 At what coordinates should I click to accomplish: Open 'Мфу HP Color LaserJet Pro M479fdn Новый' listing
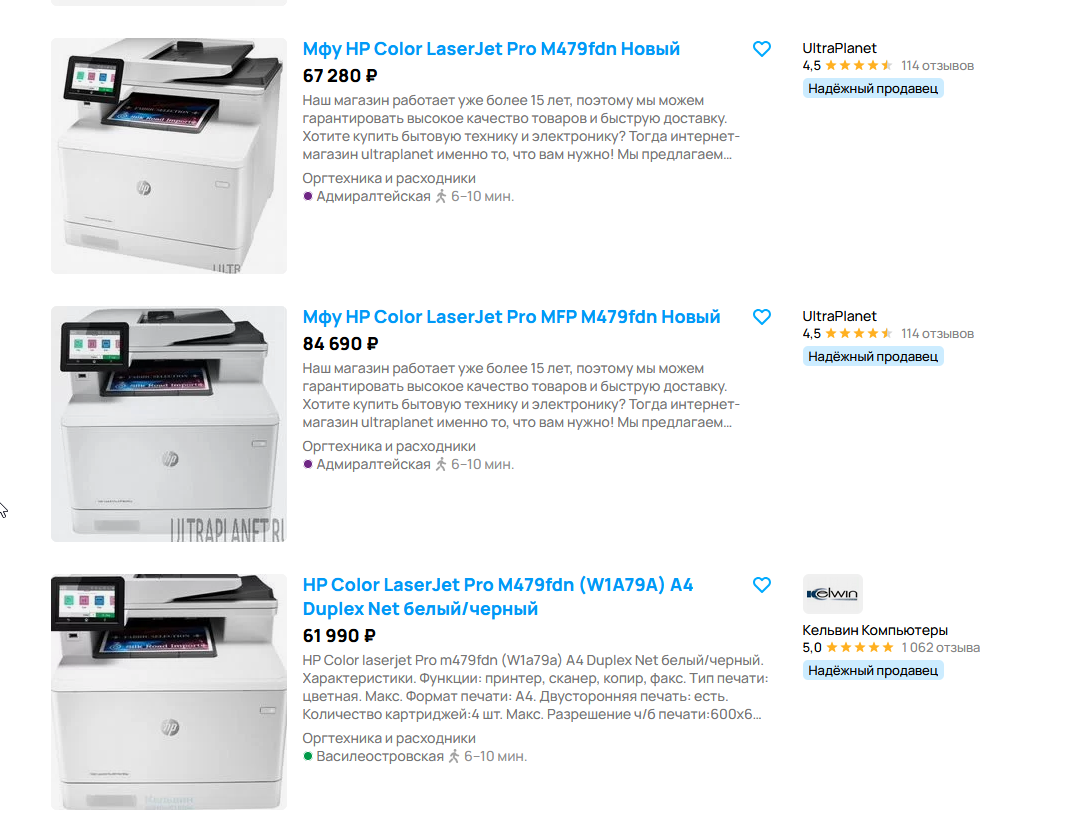click(491, 49)
